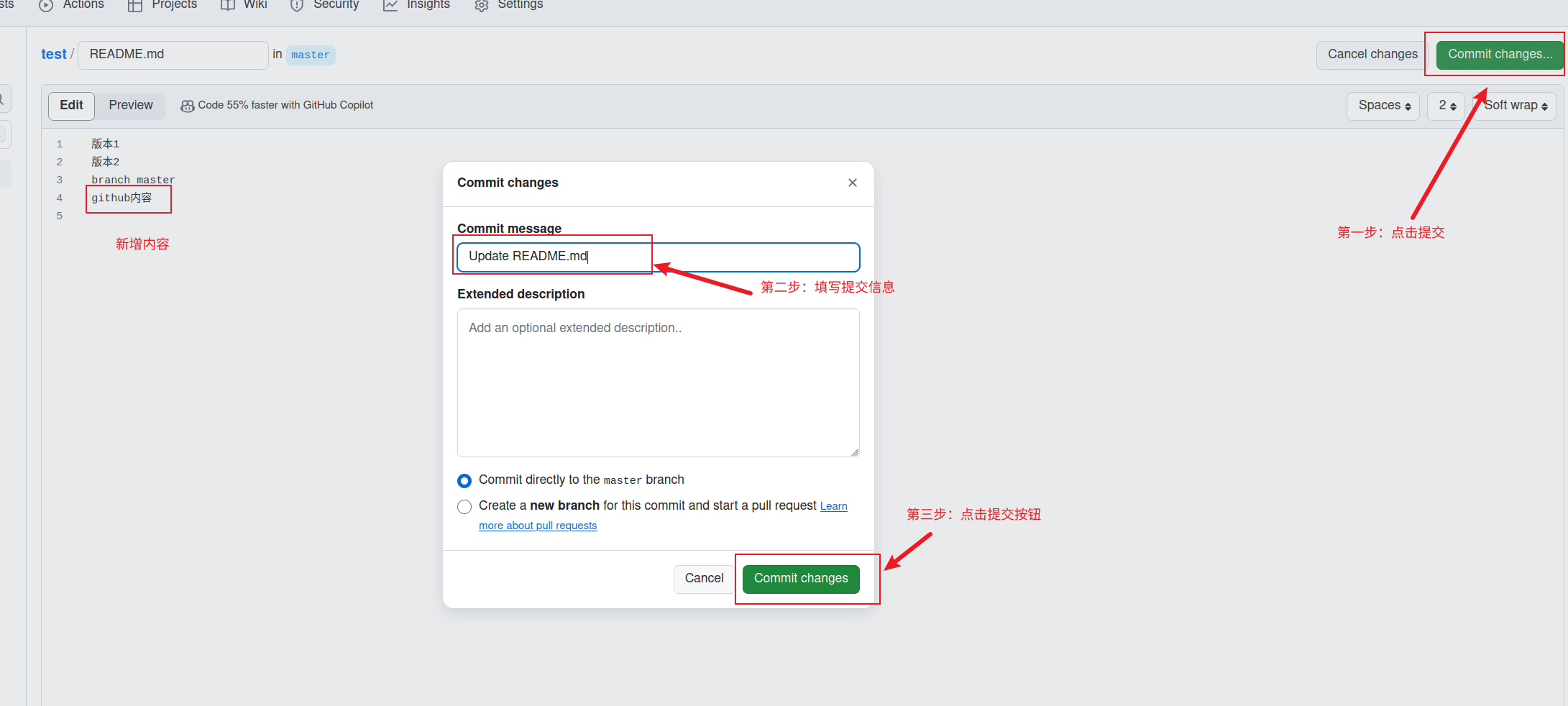Screen dimensions: 1568x706
Task: Switch to the Preview tab
Action: click(x=131, y=106)
